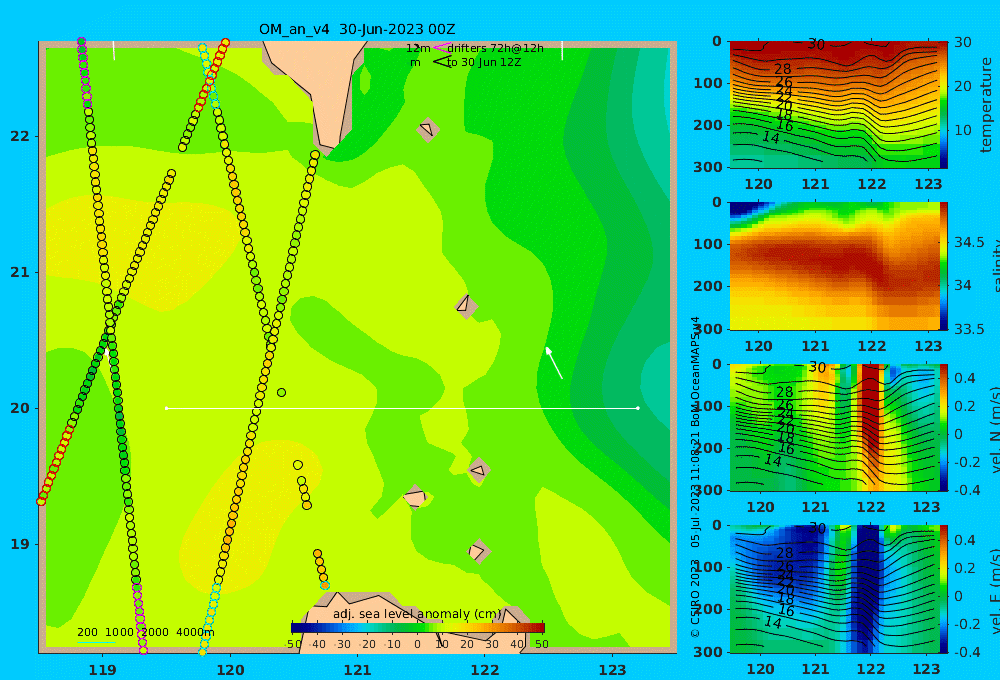Viewport: 1000px width, 680px height.
Task: Open the eastward velocity section plot
Action: pos(834,589)
